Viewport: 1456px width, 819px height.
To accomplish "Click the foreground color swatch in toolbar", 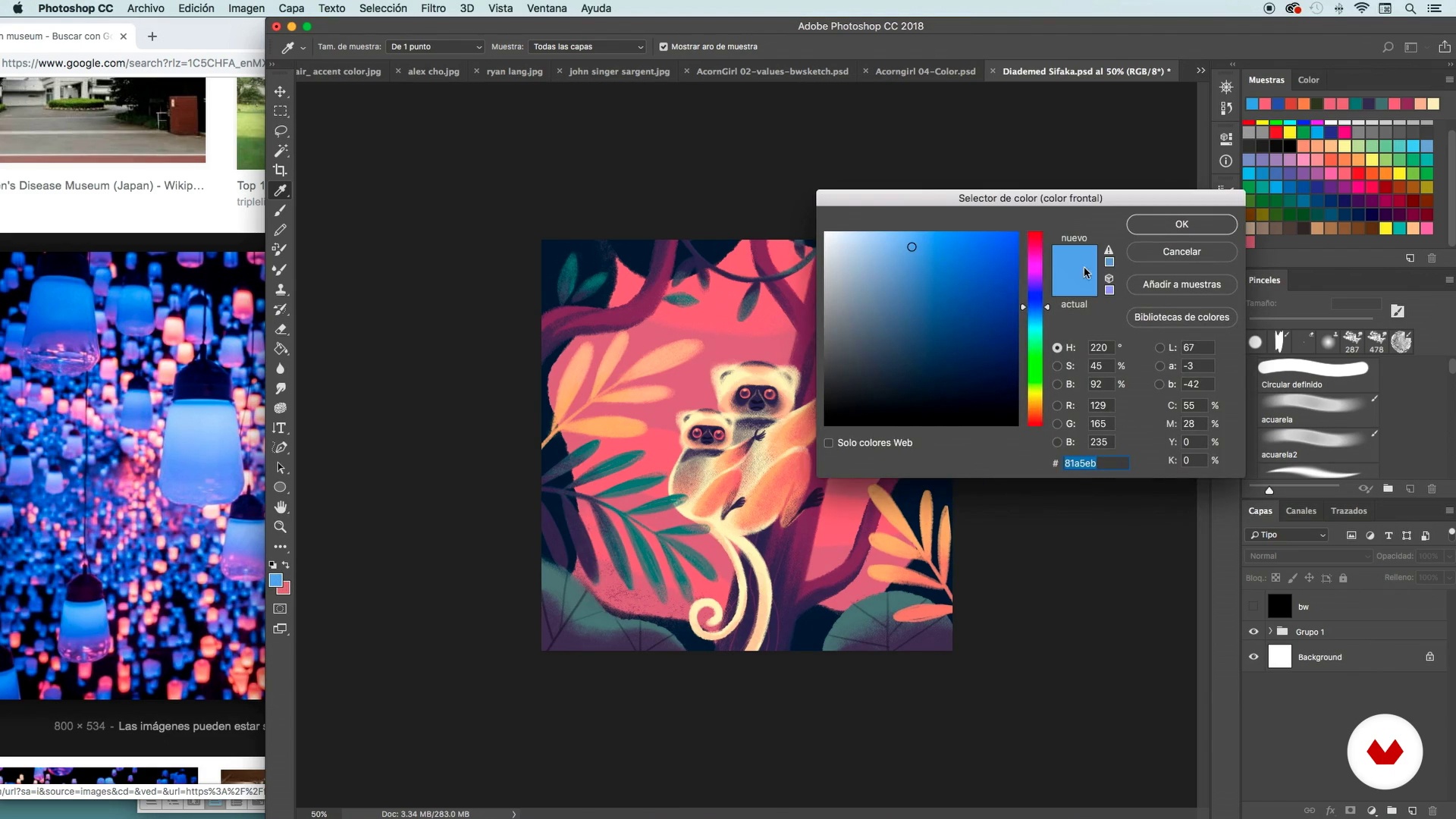I will [x=276, y=580].
